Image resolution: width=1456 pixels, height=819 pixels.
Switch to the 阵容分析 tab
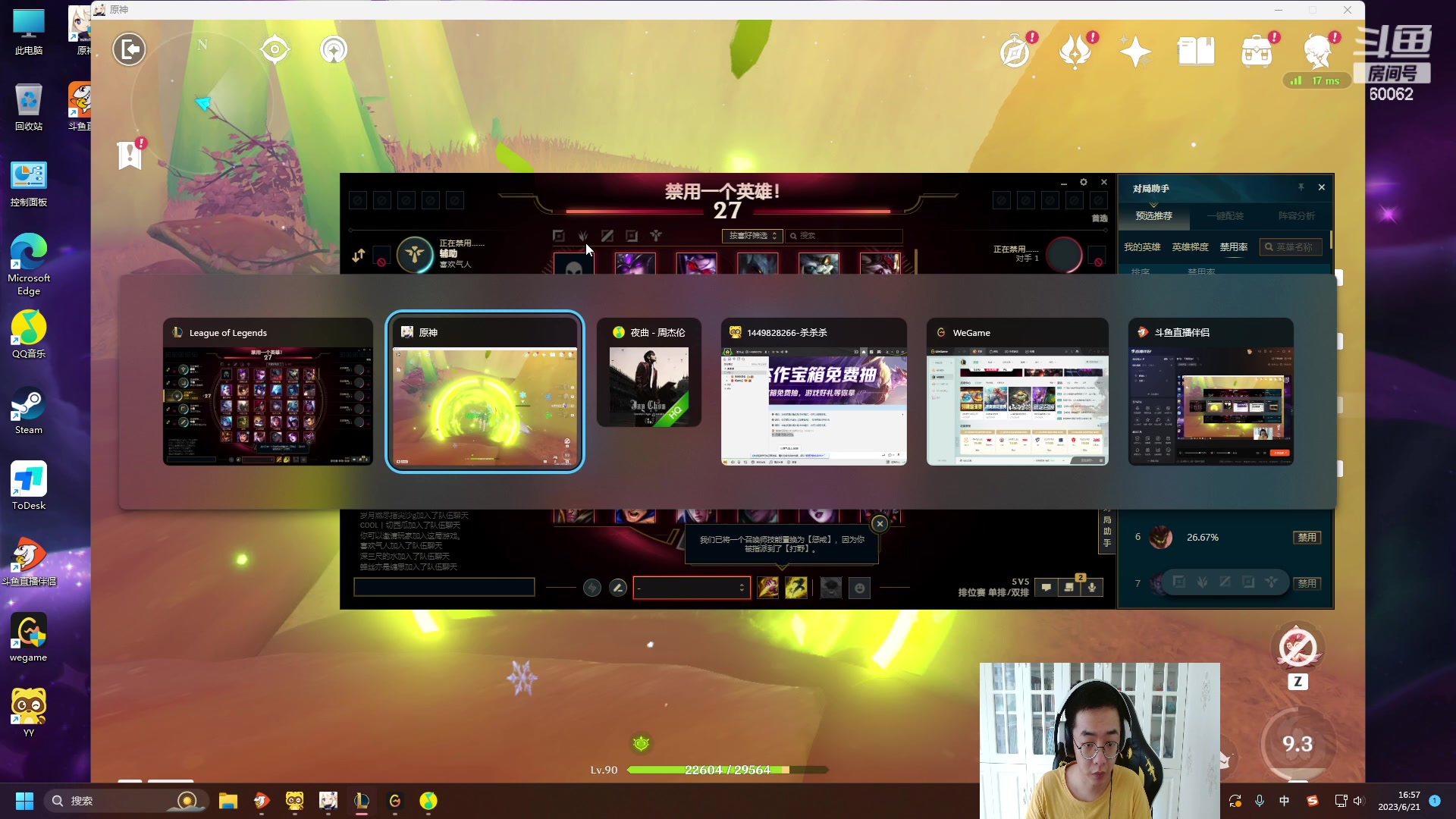(1297, 216)
